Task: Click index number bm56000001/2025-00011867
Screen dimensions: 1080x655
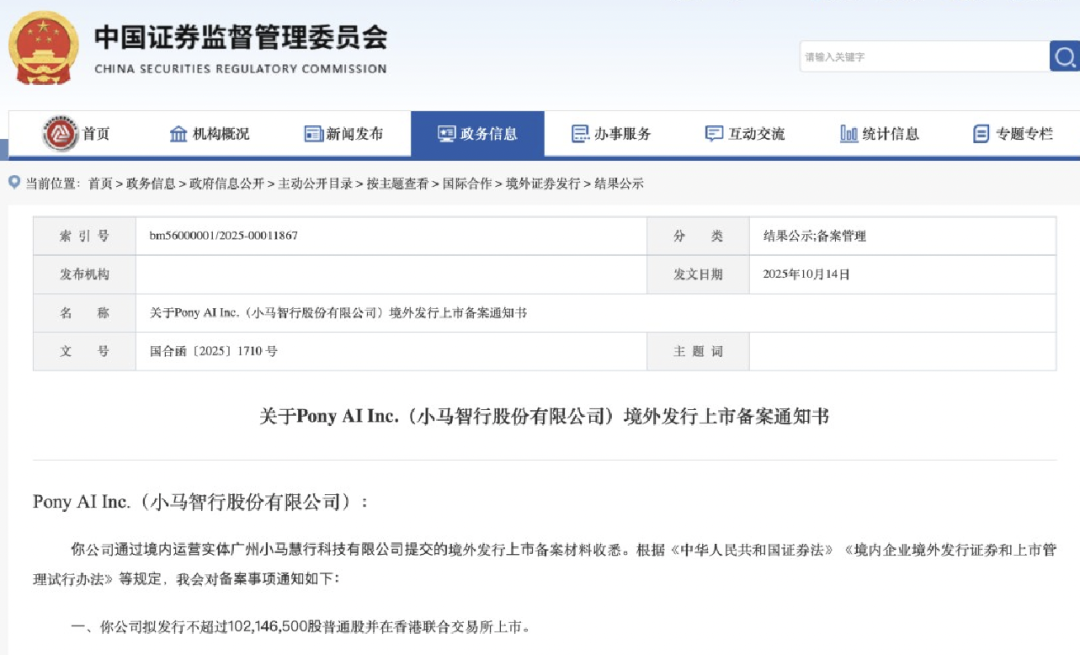Action: (x=224, y=236)
